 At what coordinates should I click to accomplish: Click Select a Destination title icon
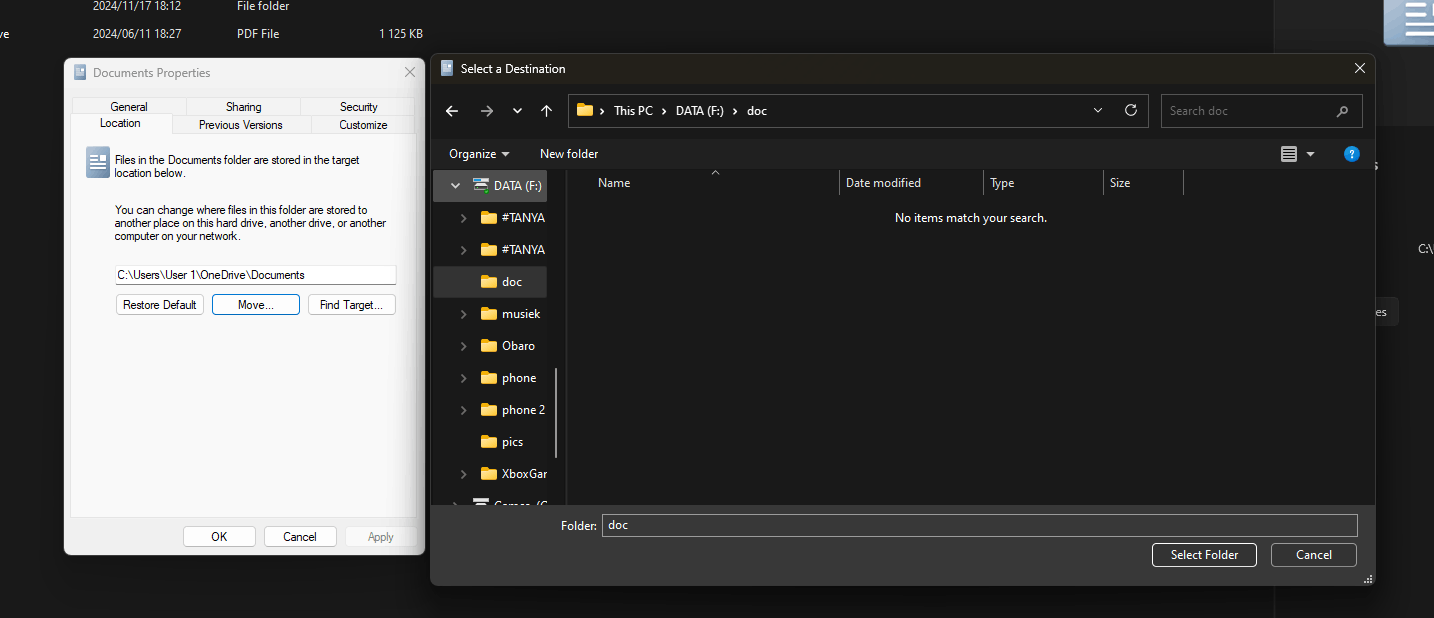pos(447,69)
